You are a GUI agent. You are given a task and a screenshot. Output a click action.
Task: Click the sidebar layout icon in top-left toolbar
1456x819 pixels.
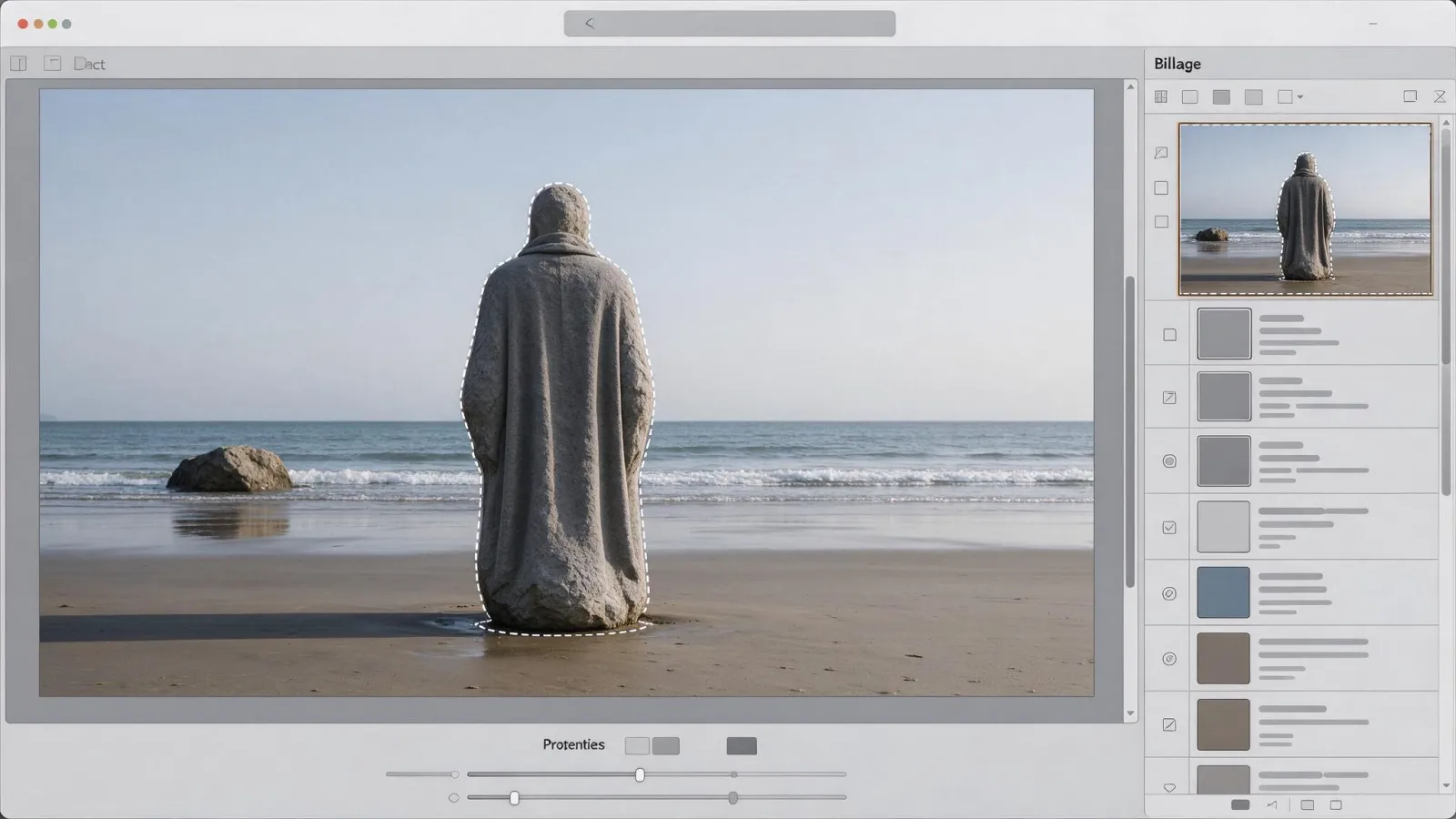18,64
